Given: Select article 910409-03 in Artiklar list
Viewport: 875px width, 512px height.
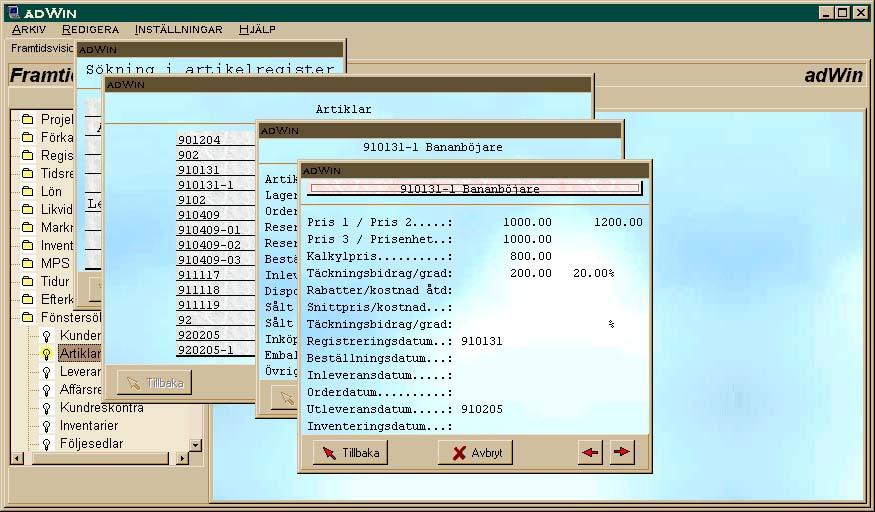Looking at the screenshot, I should click(x=215, y=260).
